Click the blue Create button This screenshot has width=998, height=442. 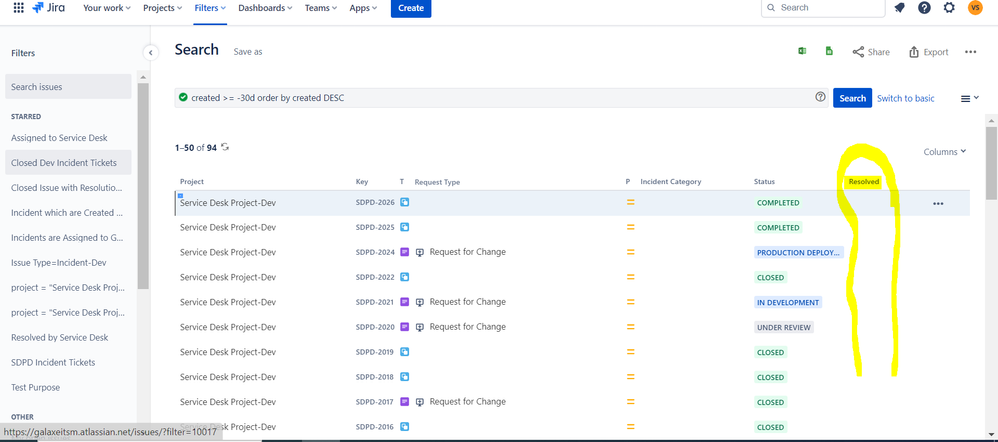coord(411,8)
